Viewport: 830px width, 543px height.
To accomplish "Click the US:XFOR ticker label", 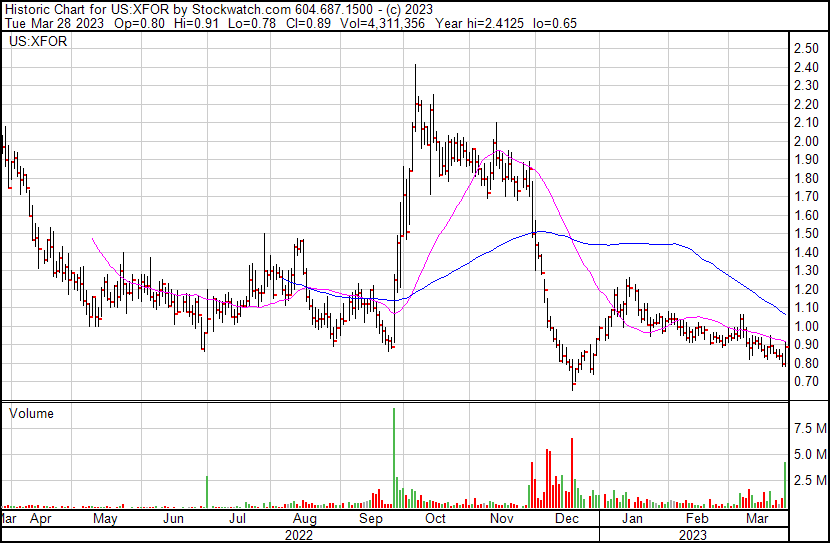I will tap(36, 43).
